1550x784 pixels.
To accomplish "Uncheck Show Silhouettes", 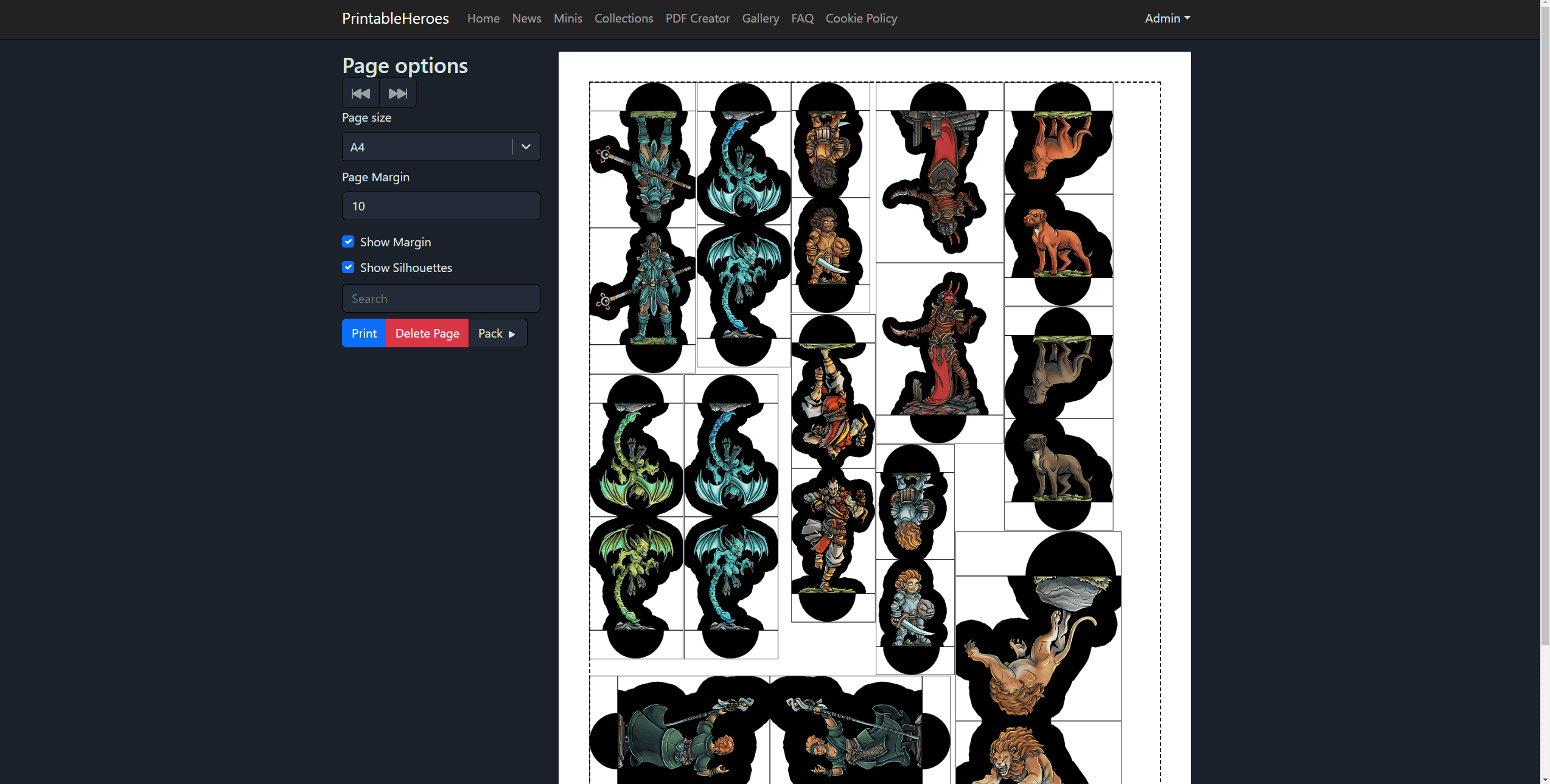I will 347,267.
